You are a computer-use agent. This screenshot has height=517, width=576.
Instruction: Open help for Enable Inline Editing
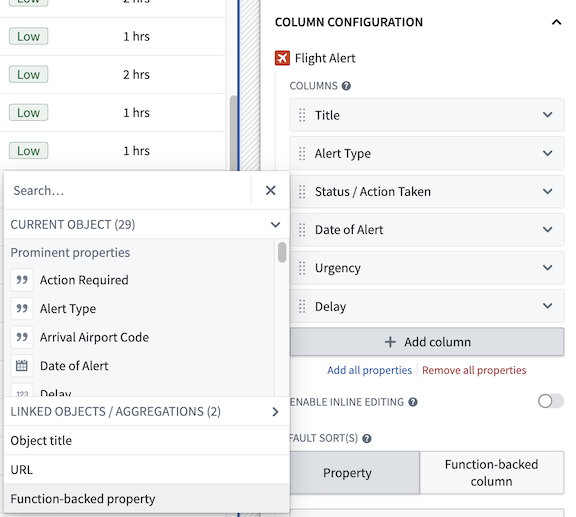click(413, 402)
